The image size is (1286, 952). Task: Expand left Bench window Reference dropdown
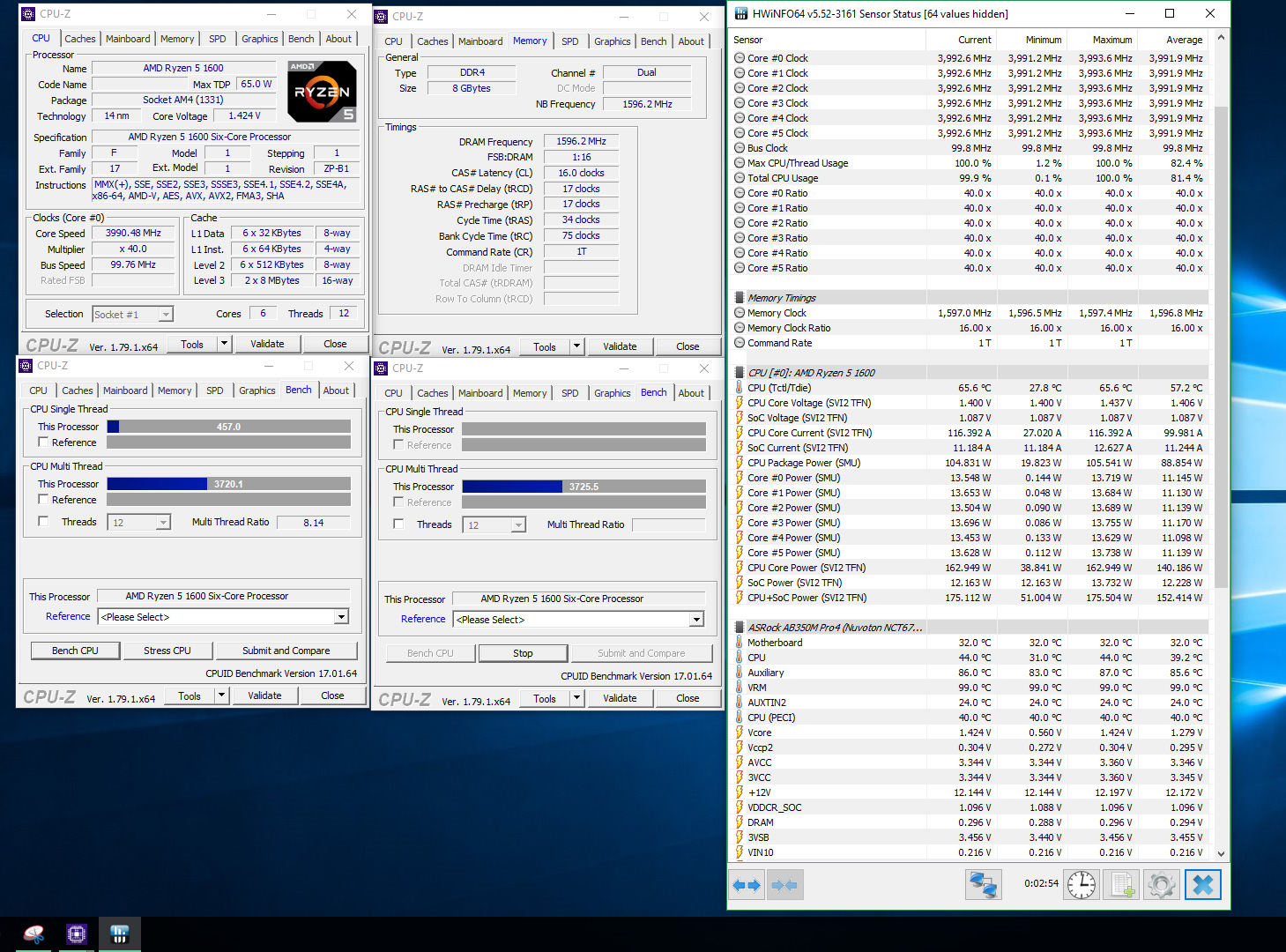click(341, 617)
